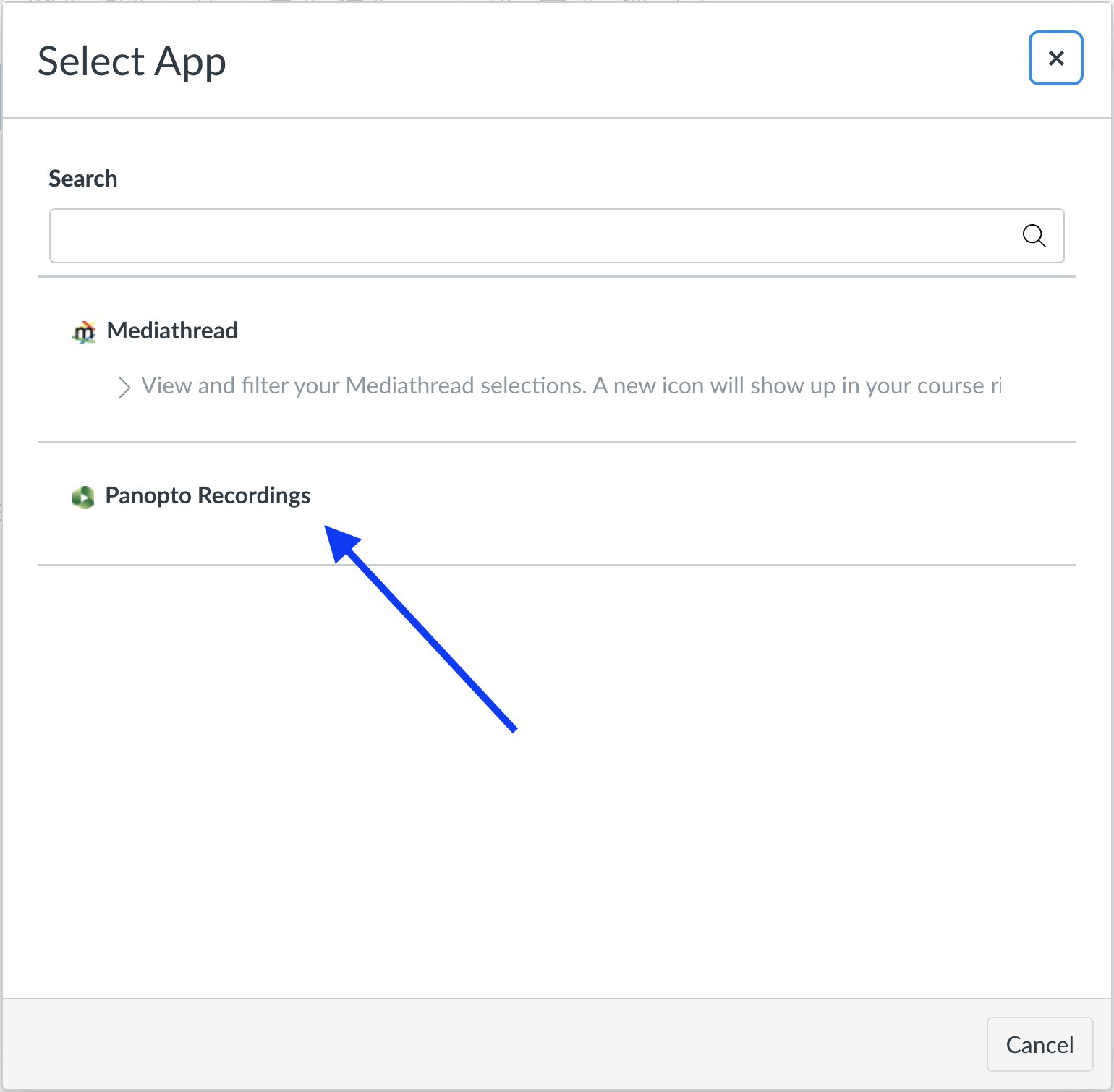
Task: Click the Cancel button
Action: [1039, 1044]
